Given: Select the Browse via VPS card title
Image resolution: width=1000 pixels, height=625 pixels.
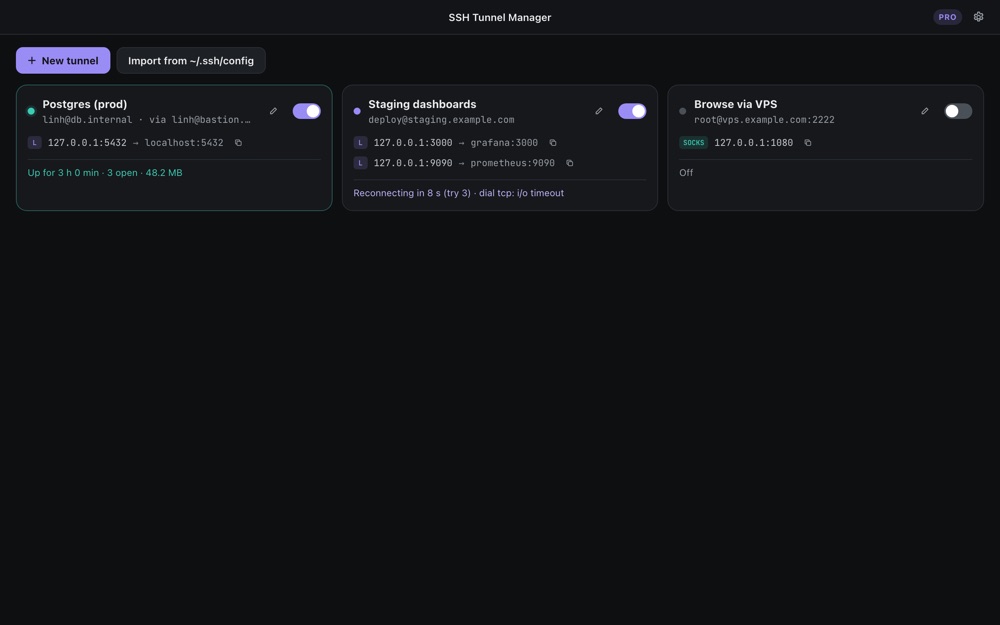Looking at the screenshot, I should 735,104.
